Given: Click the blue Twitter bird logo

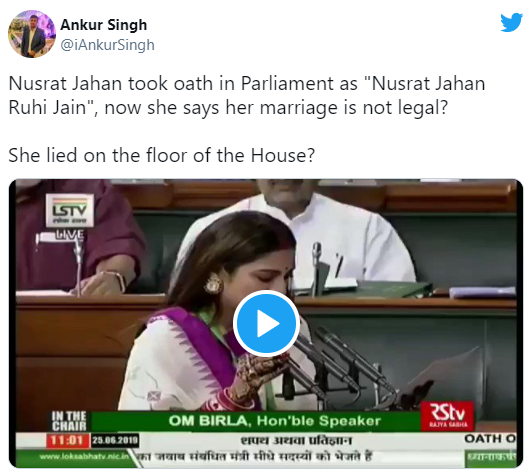Looking at the screenshot, I should (511, 22).
